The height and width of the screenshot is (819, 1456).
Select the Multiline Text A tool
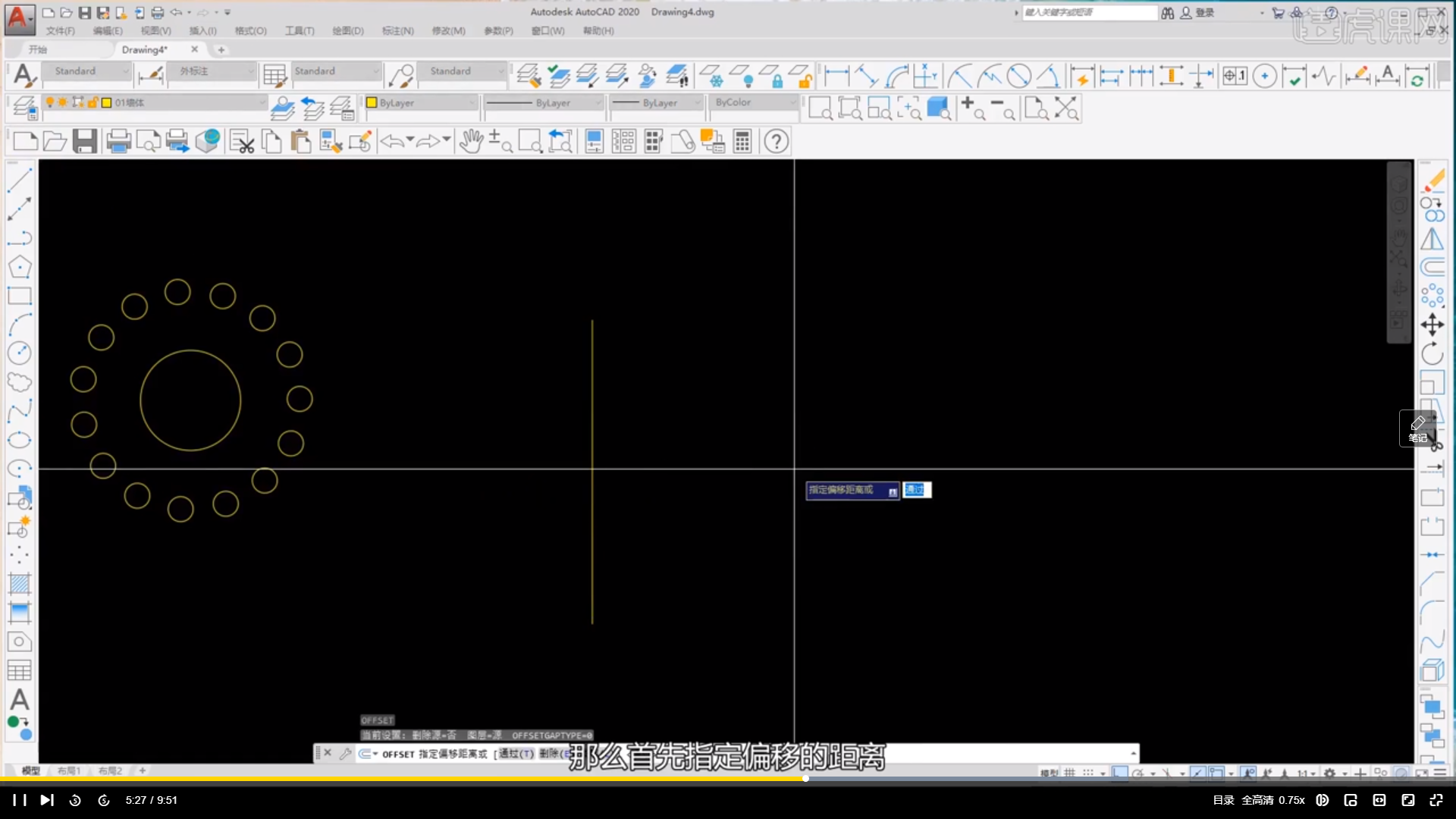click(x=20, y=699)
